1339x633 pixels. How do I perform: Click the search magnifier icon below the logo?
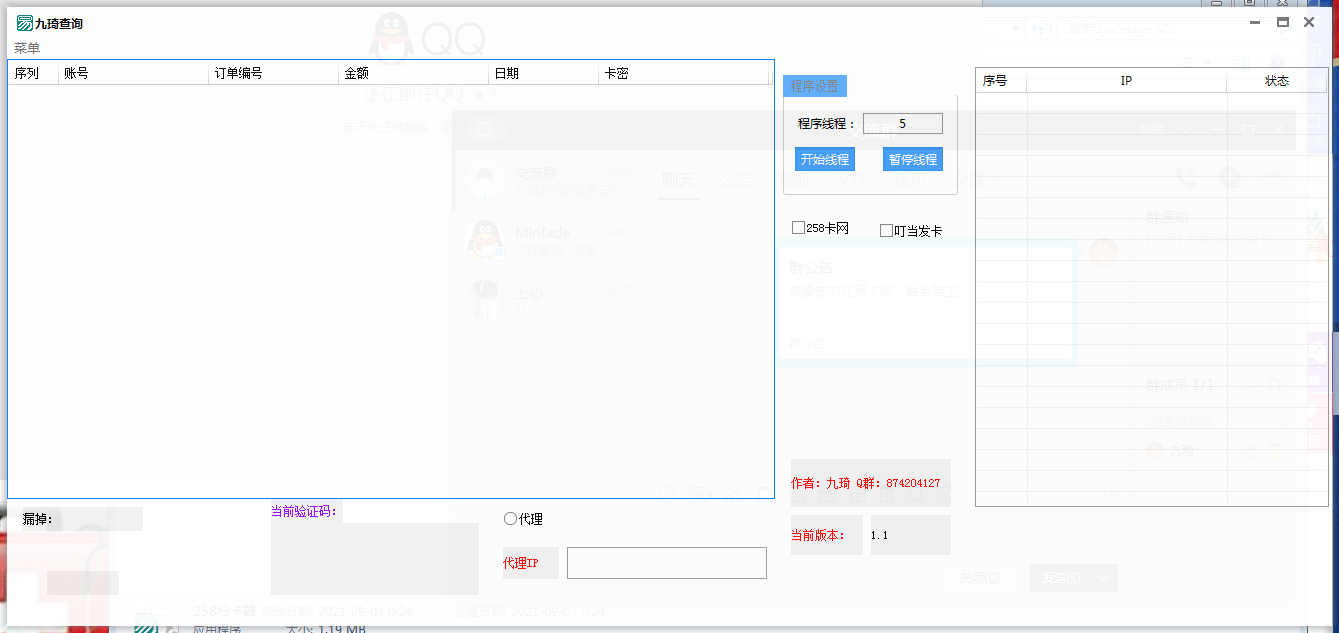click(x=484, y=130)
